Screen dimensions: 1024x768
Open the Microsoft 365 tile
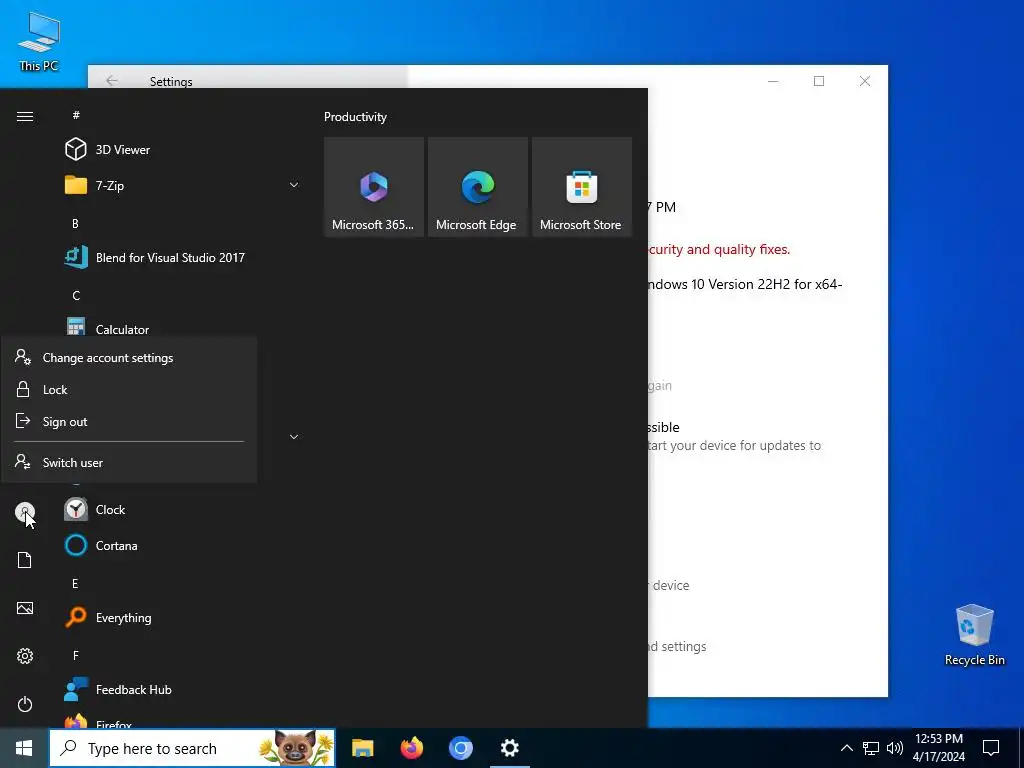pos(374,187)
